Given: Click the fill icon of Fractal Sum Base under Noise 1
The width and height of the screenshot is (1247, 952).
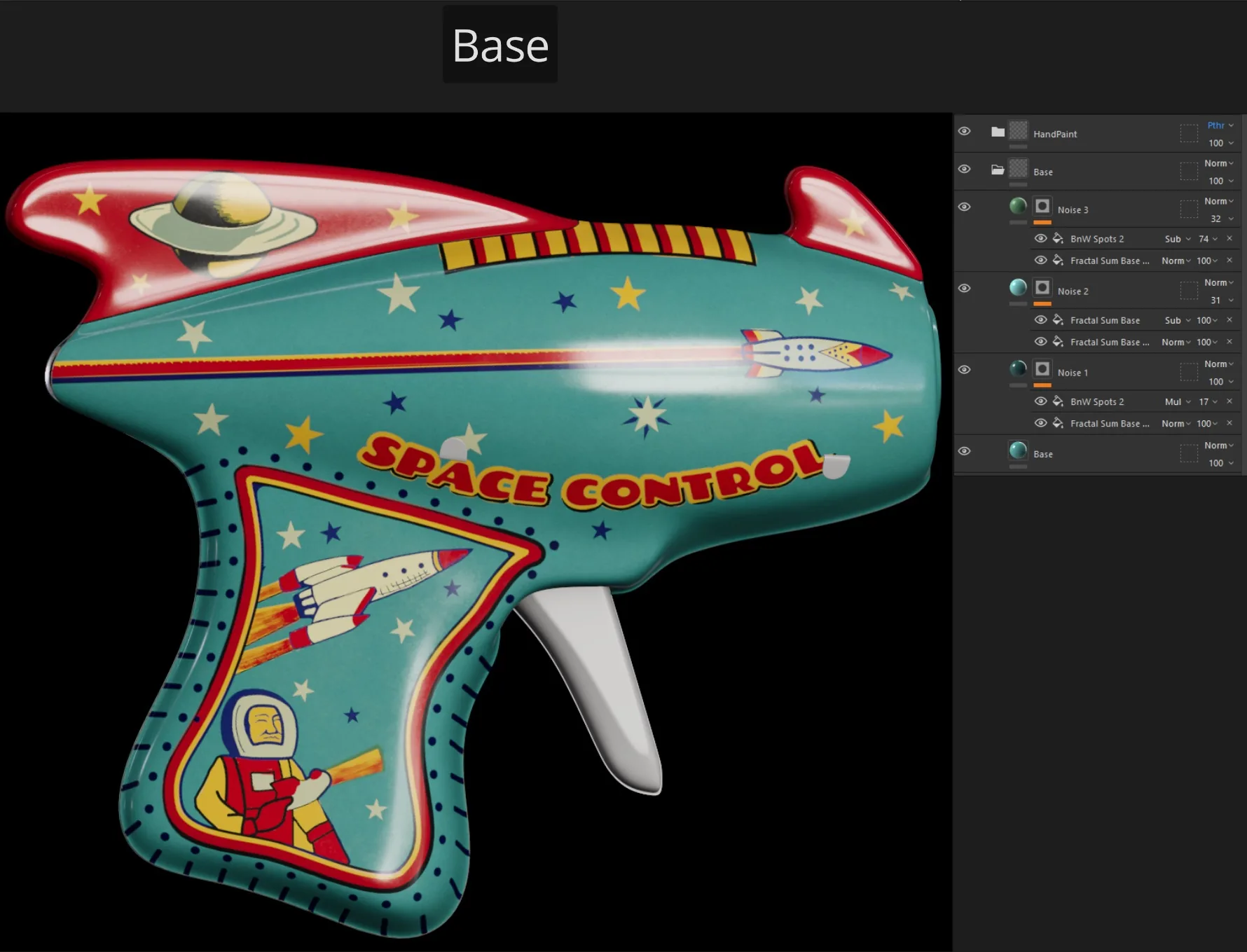Looking at the screenshot, I should coord(1058,423).
